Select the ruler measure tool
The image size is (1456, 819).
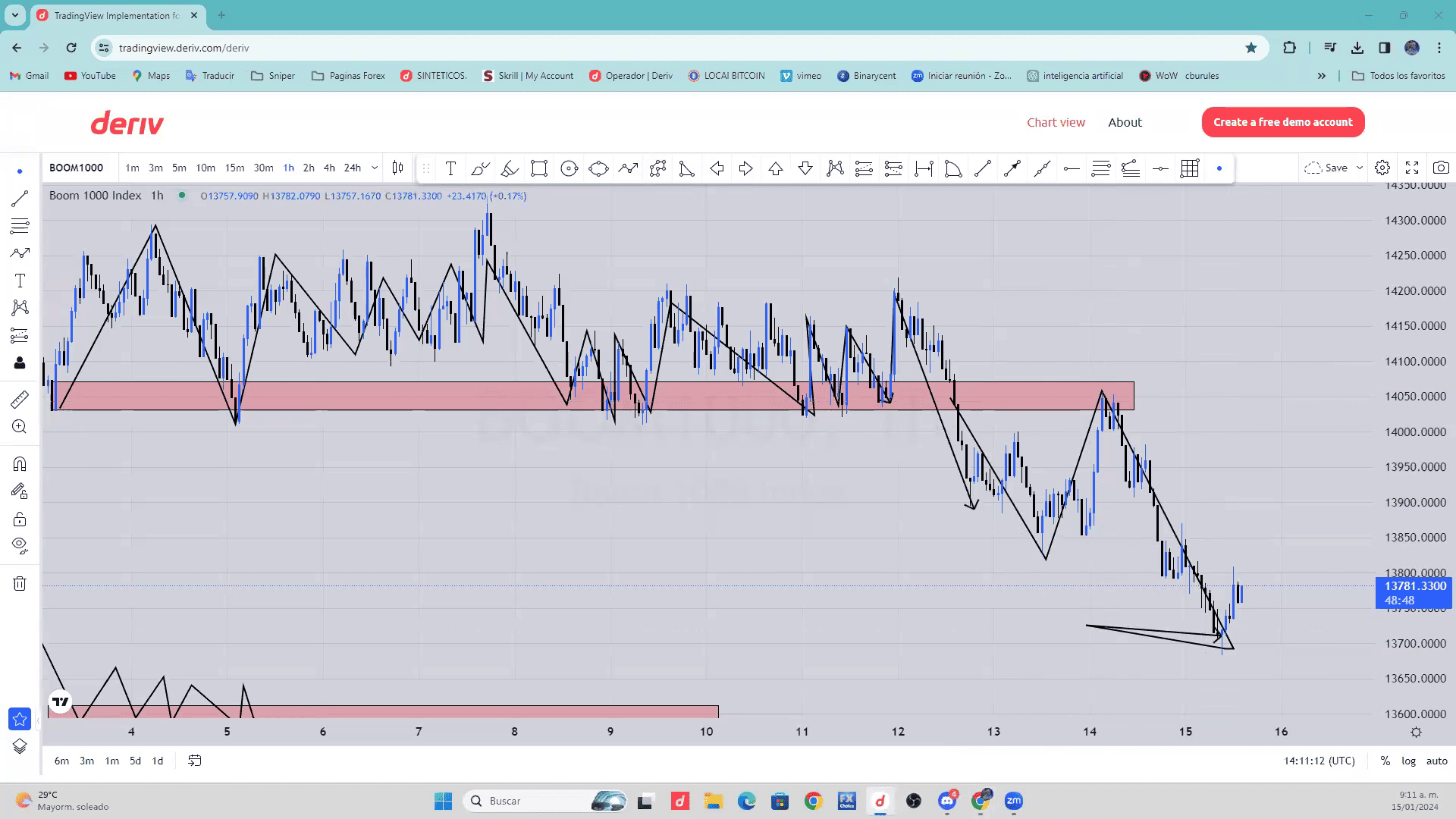[20, 400]
